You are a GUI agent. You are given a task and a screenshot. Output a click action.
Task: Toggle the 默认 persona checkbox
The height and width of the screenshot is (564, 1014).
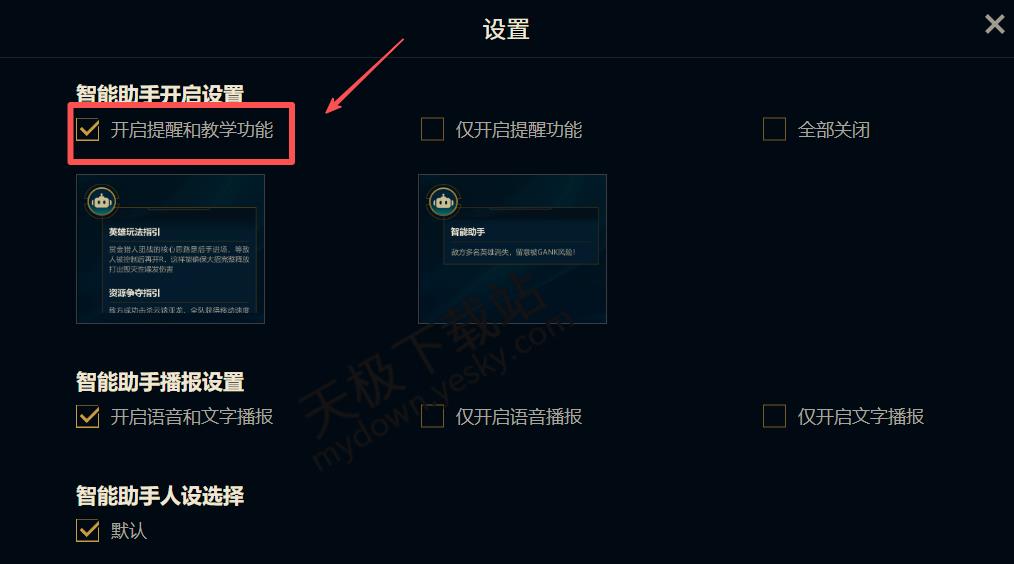pyautogui.click(x=87, y=530)
